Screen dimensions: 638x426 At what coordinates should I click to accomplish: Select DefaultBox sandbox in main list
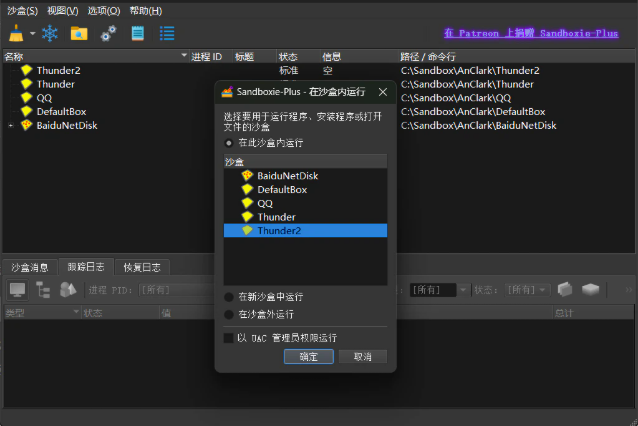tap(61, 111)
